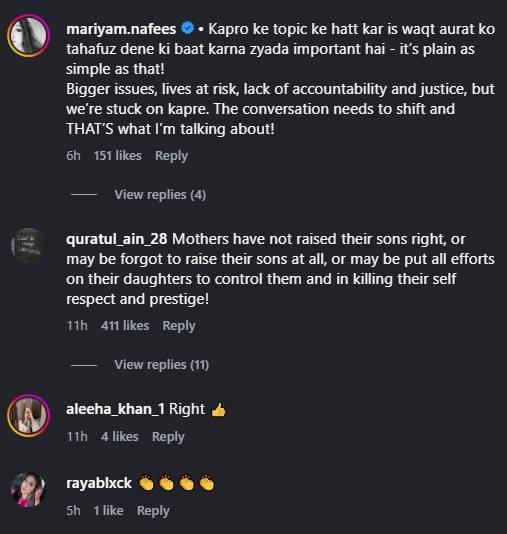
Task: Reply to aleeha_khan_1 comment
Action: 168,437
